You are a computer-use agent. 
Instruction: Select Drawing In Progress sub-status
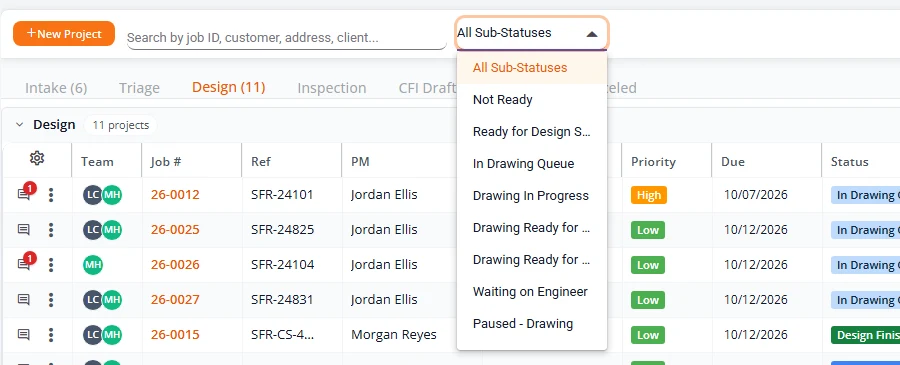tap(532, 196)
